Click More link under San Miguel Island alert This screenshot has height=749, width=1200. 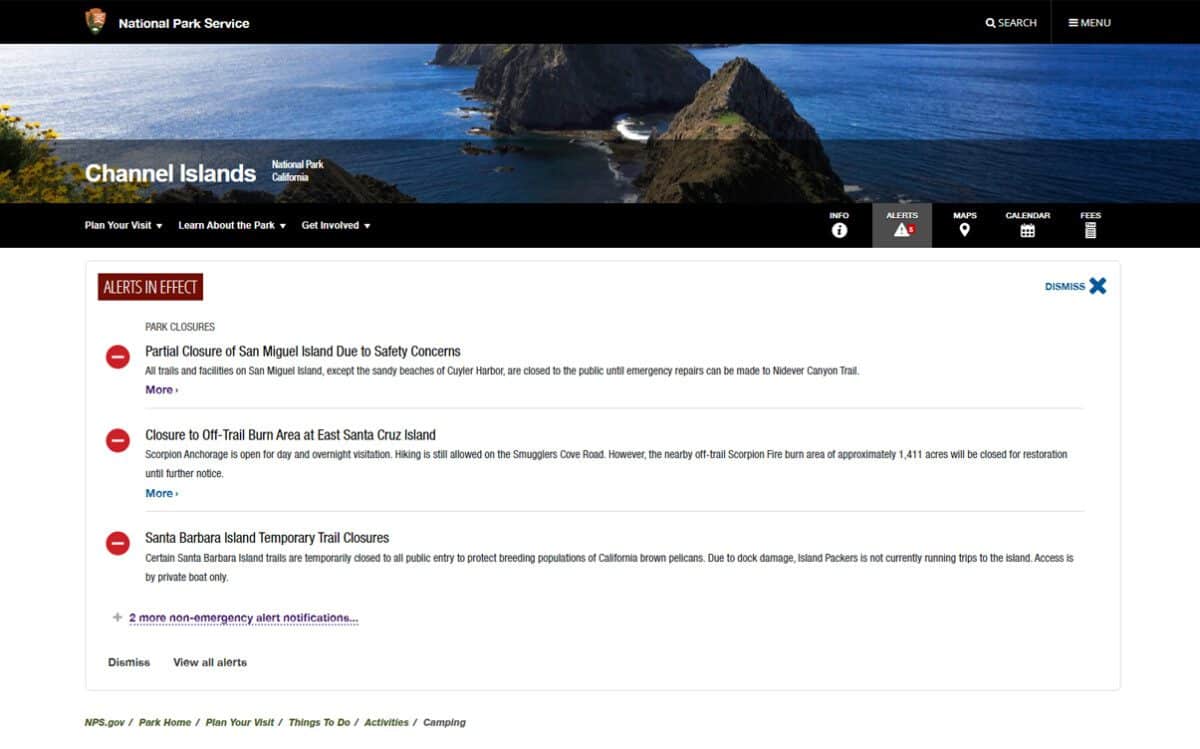pos(161,390)
